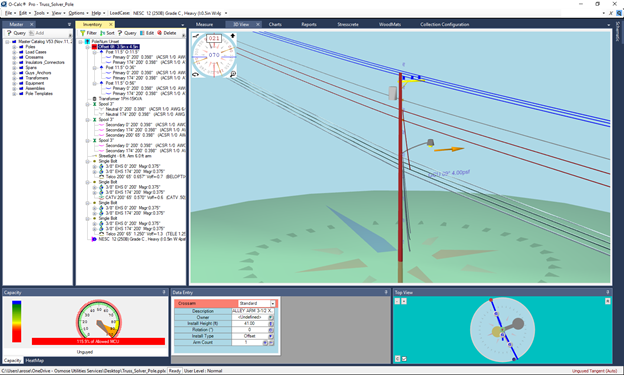Open the Crossarm Standard dropdown
Viewport: 624px width, 375px height.
pos(273,303)
